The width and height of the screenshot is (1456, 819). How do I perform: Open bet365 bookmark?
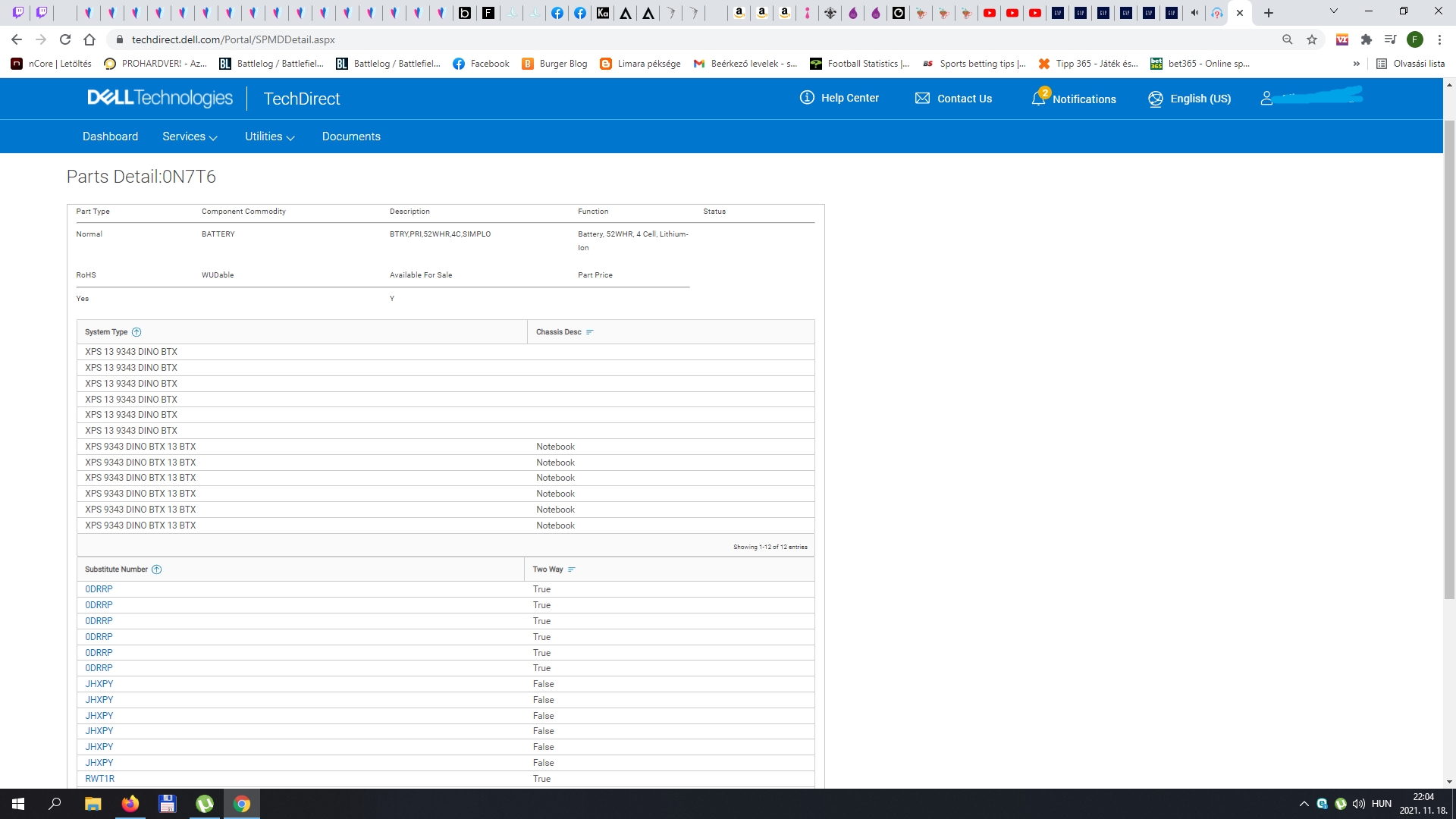click(1200, 64)
